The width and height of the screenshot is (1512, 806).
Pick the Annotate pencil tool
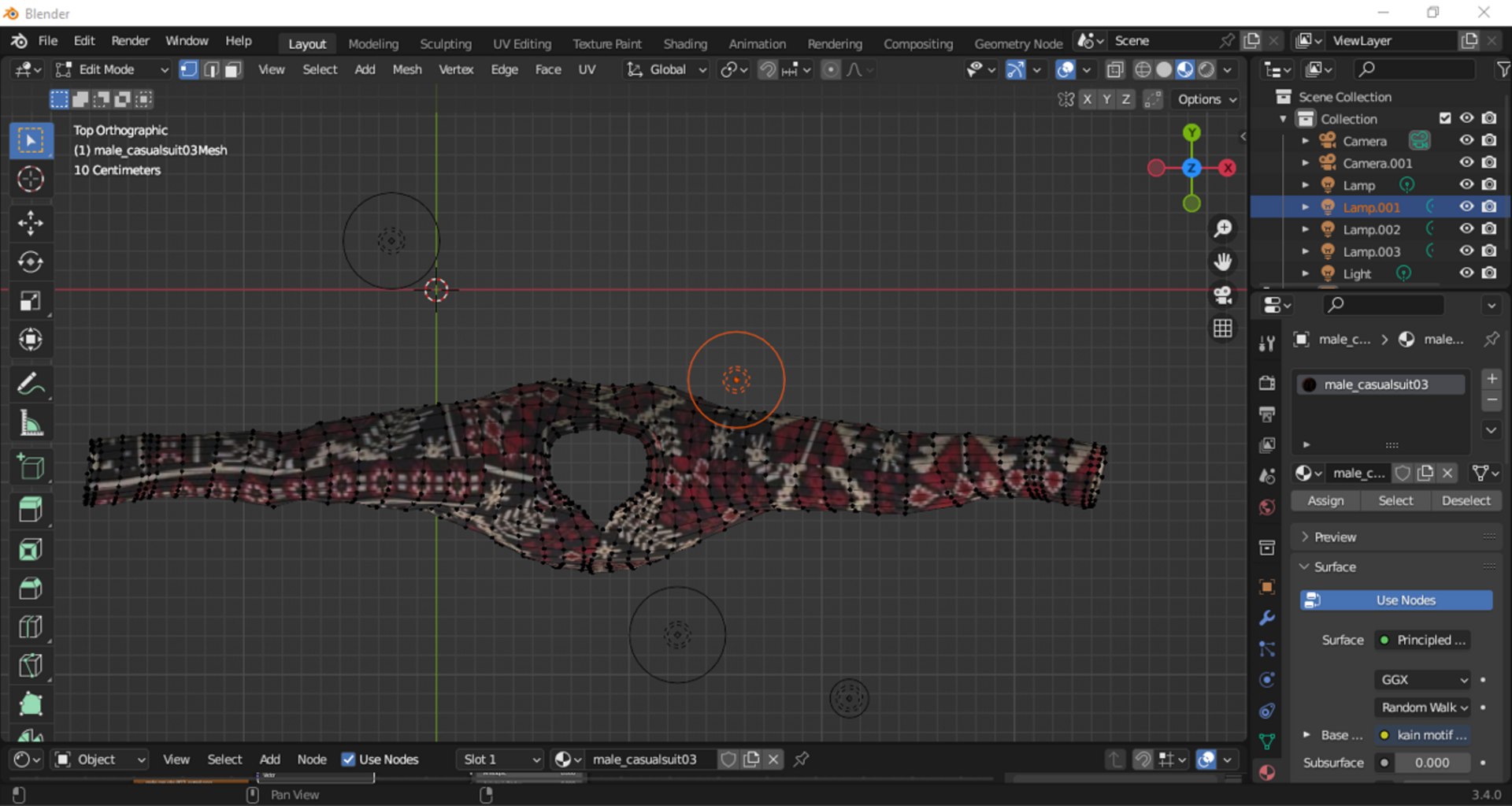point(30,384)
